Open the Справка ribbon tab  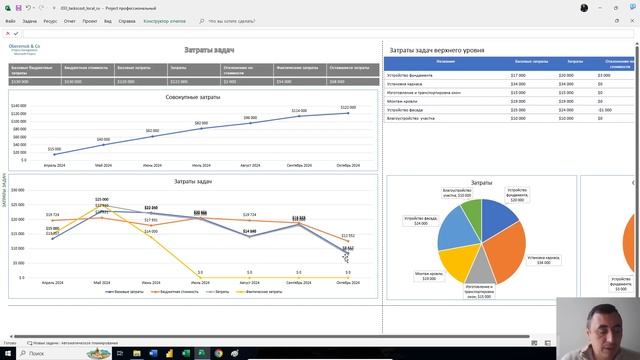pyautogui.click(x=127, y=21)
